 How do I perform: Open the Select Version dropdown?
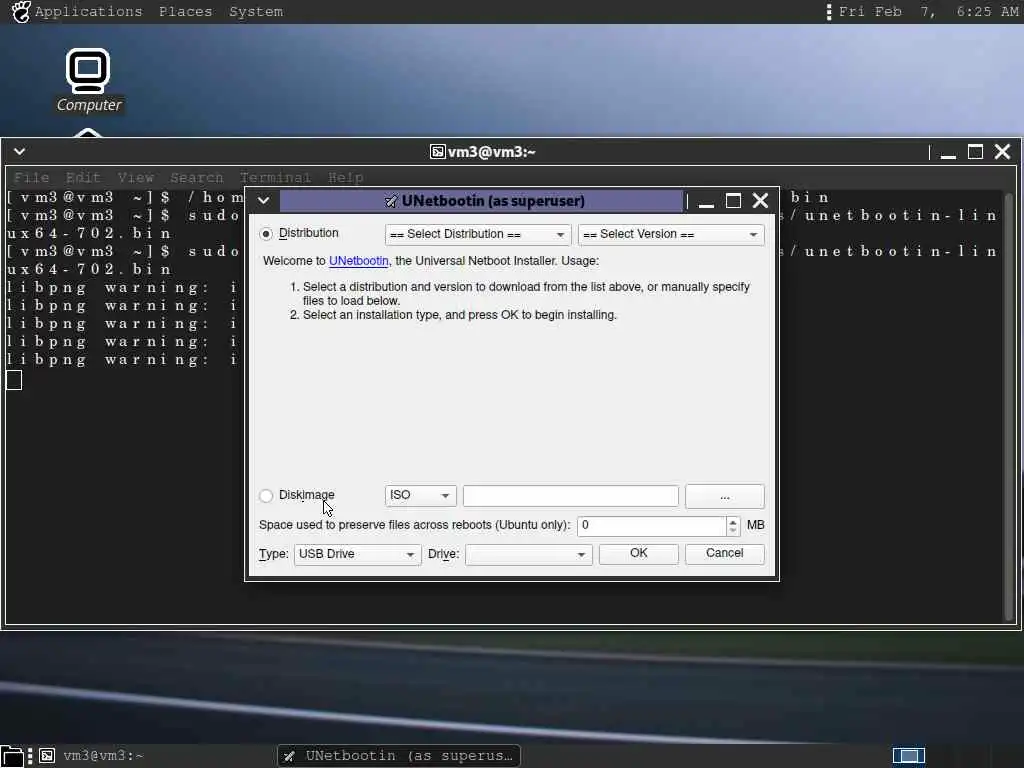tap(671, 234)
